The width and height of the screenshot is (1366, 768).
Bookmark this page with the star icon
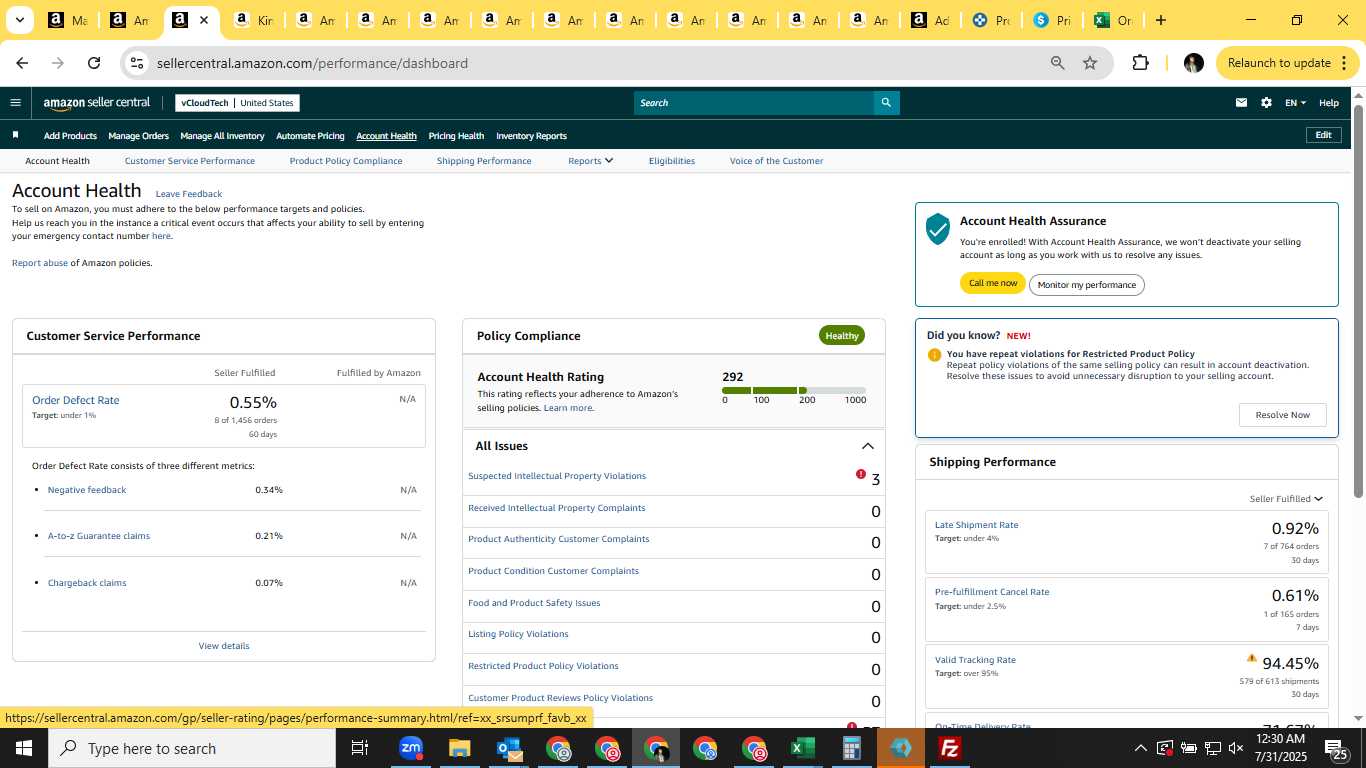click(x=1090, y=63)
